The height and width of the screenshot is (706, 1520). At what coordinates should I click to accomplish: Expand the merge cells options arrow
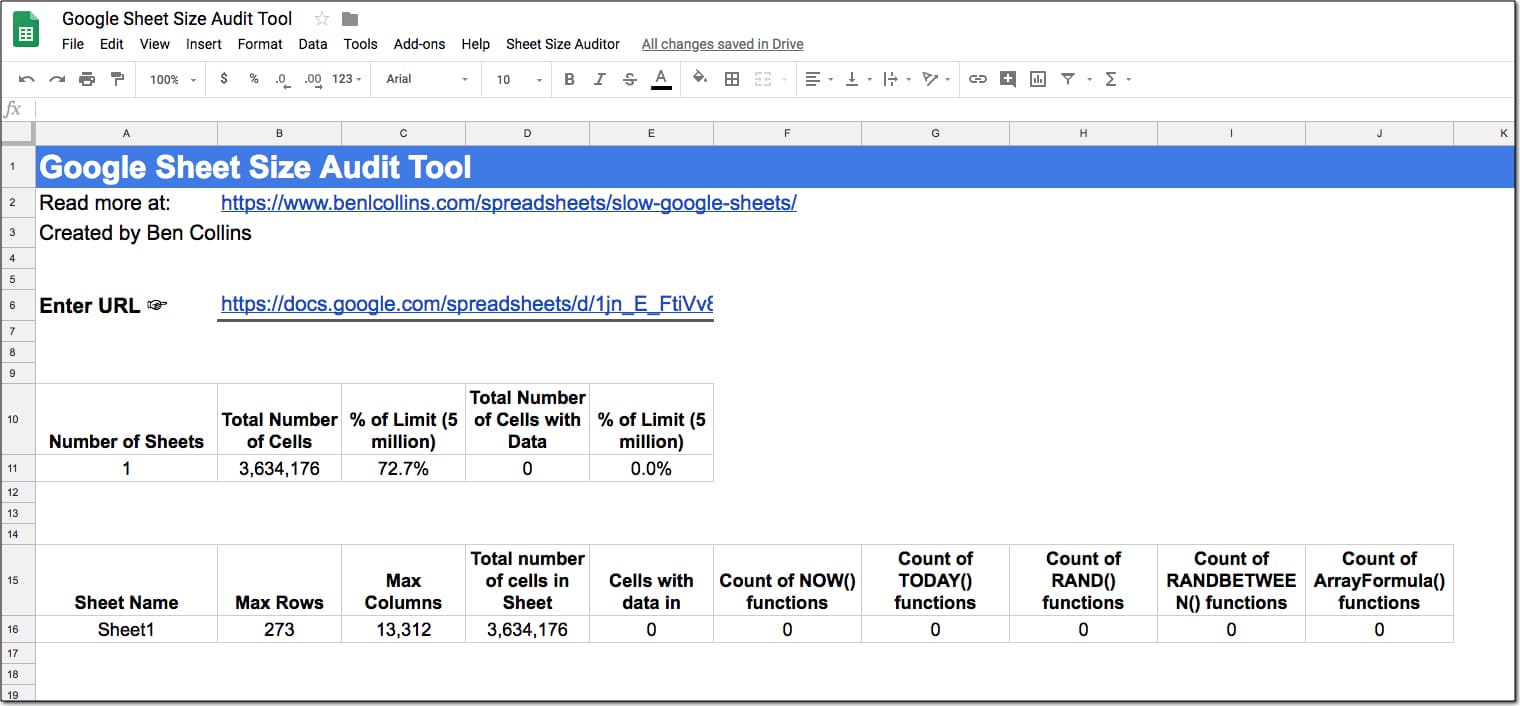pos(783,80)
